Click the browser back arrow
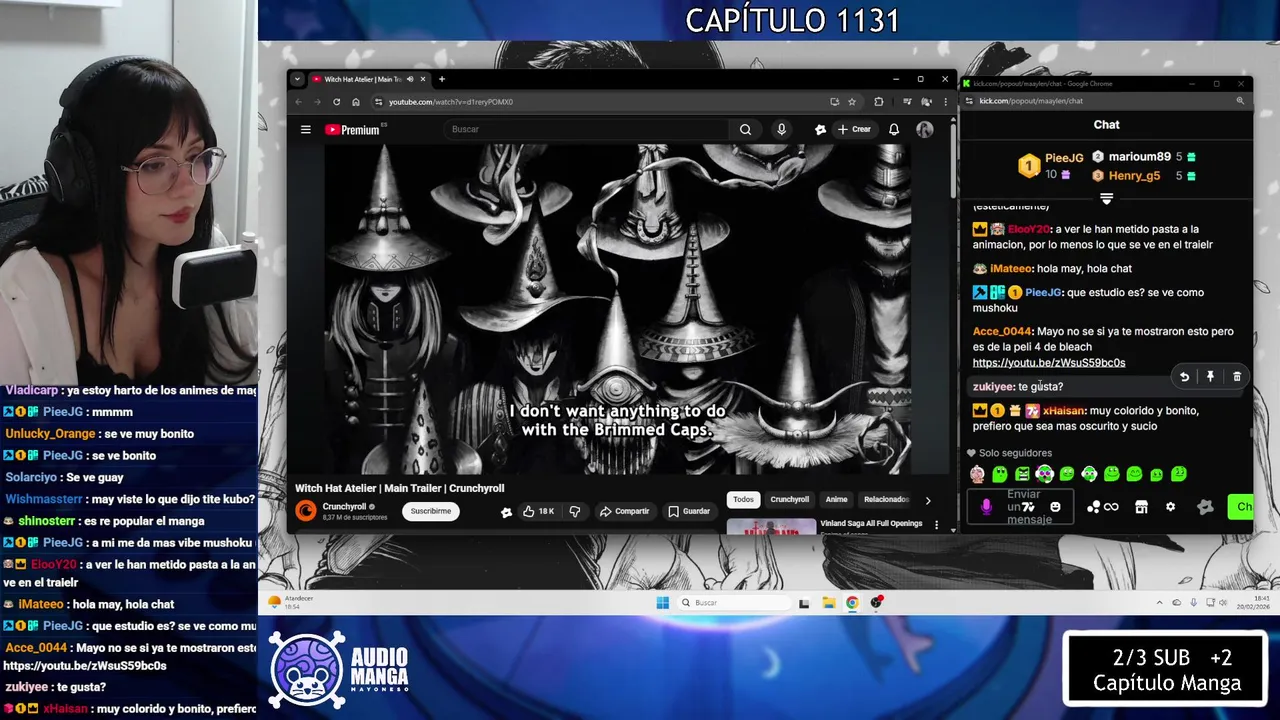The width and height of the screenshot is (1280, 720). (298, 102)
